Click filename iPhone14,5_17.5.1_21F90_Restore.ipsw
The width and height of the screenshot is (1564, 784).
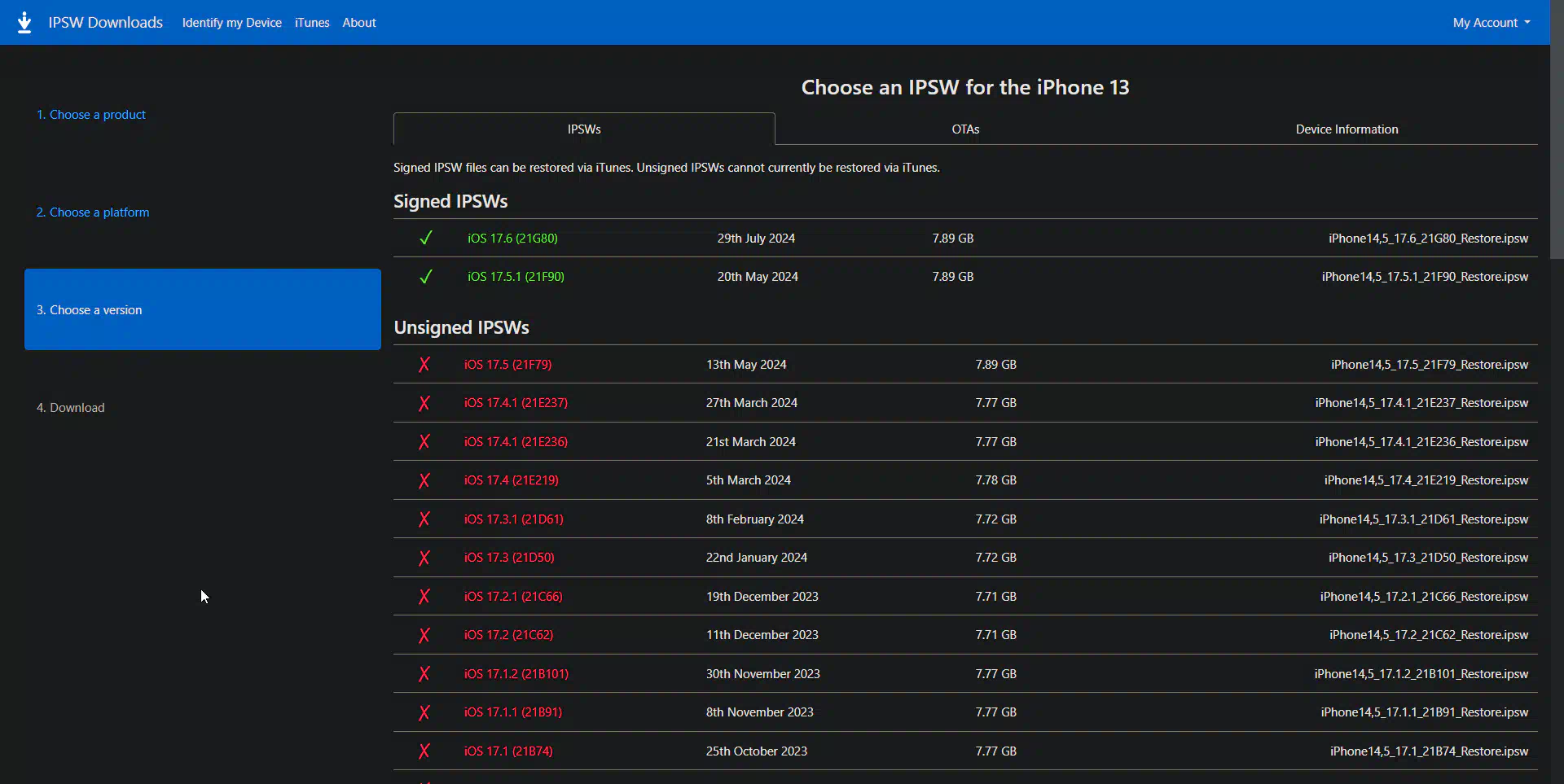(x=1425, y=277)
